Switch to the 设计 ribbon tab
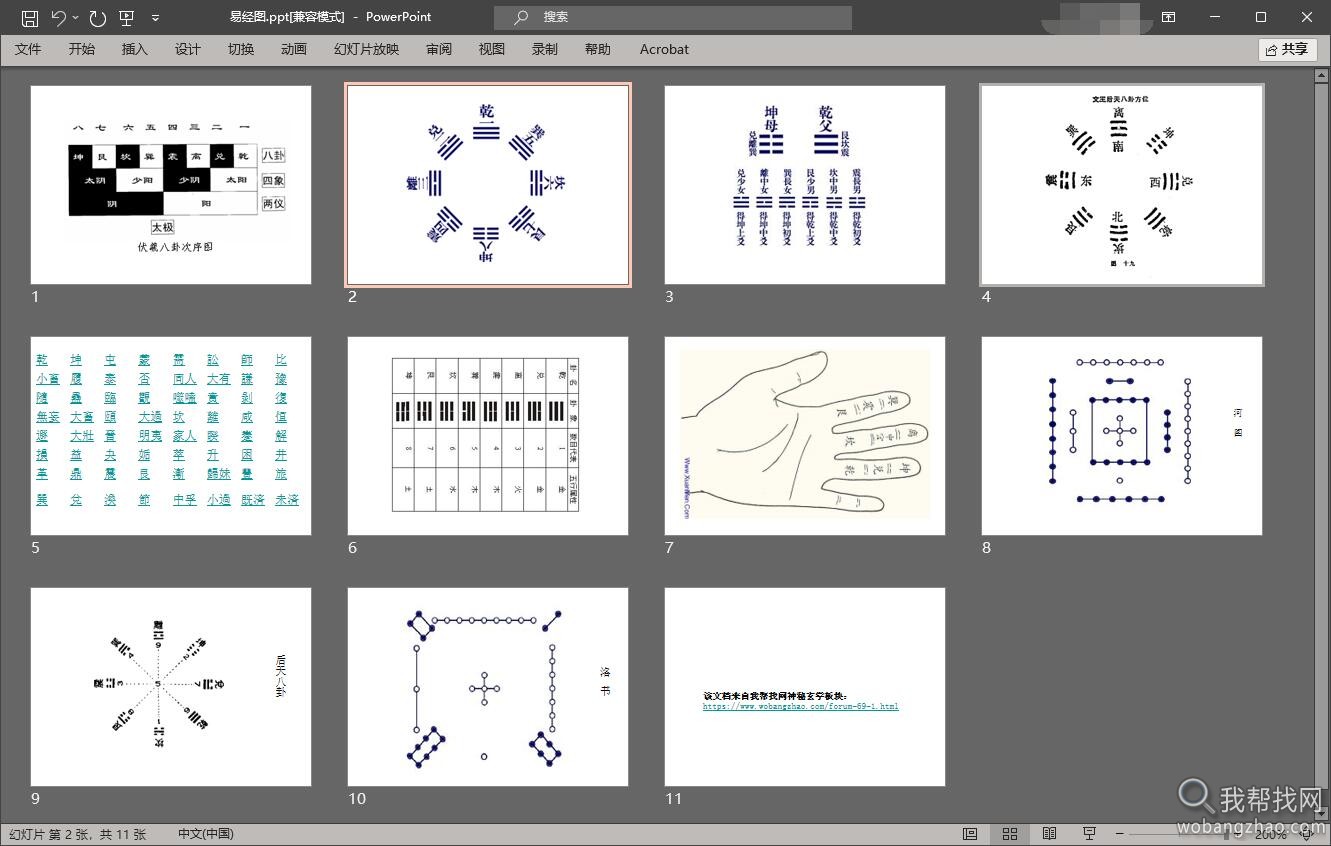The image size is (1331, 846). click(x=187, y=49)
